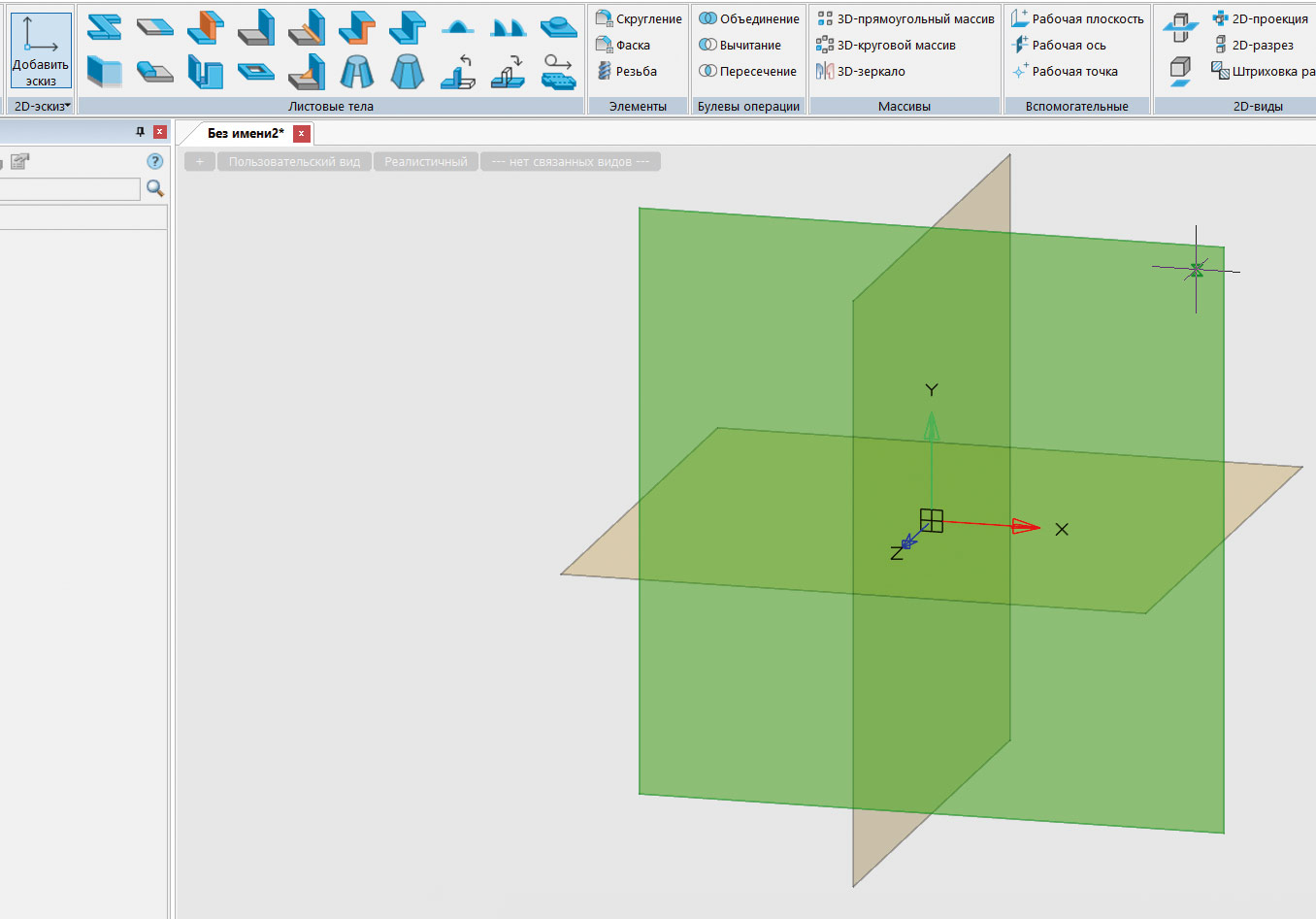Viewport: 1316px width, 919px height.
Task: Pin the left side panel
Action: pyautogui.click(x=140, y=132)
